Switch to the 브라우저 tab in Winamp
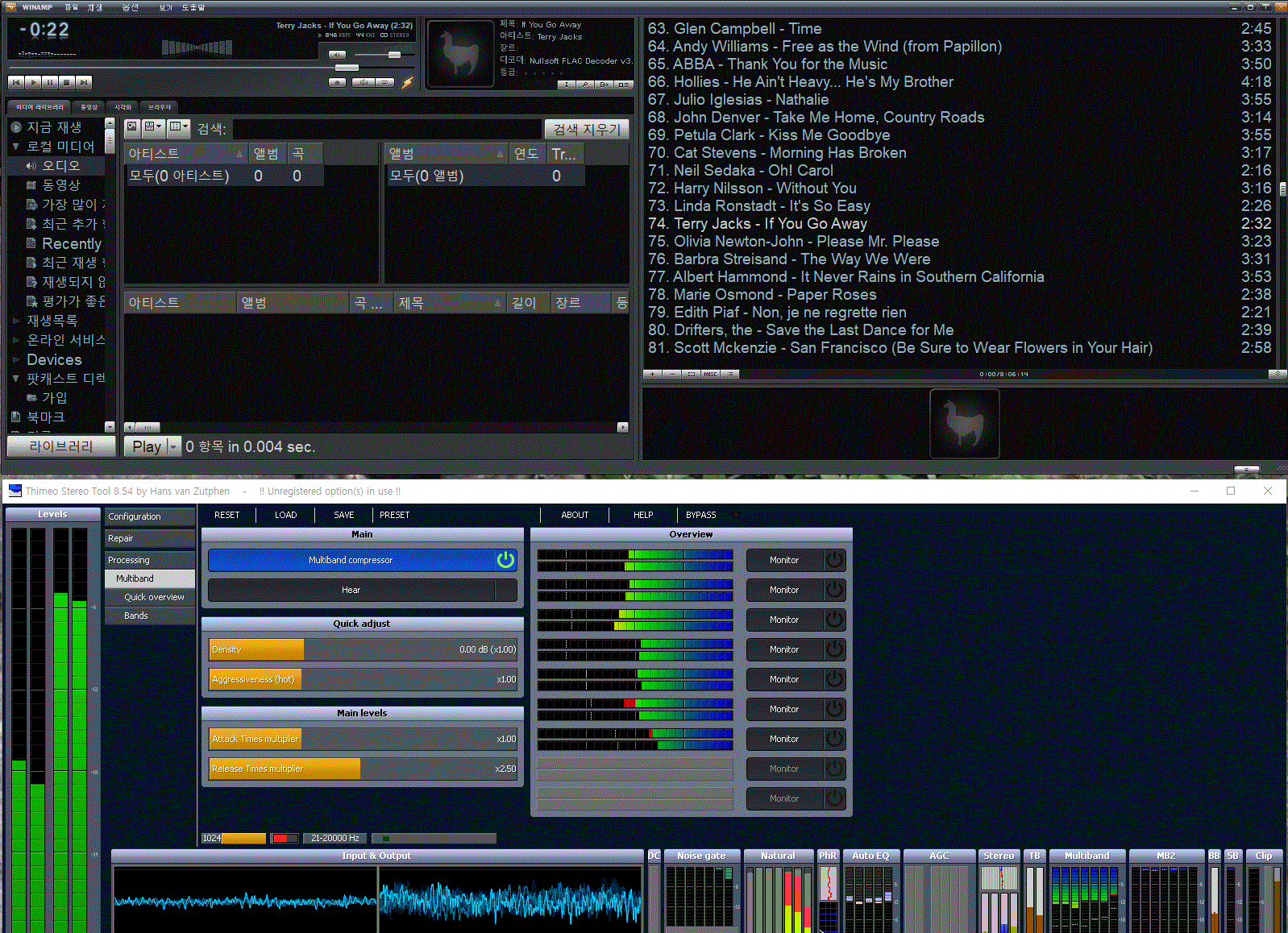Viewport: 1288px width, 933px height. [x=160, y=107]
